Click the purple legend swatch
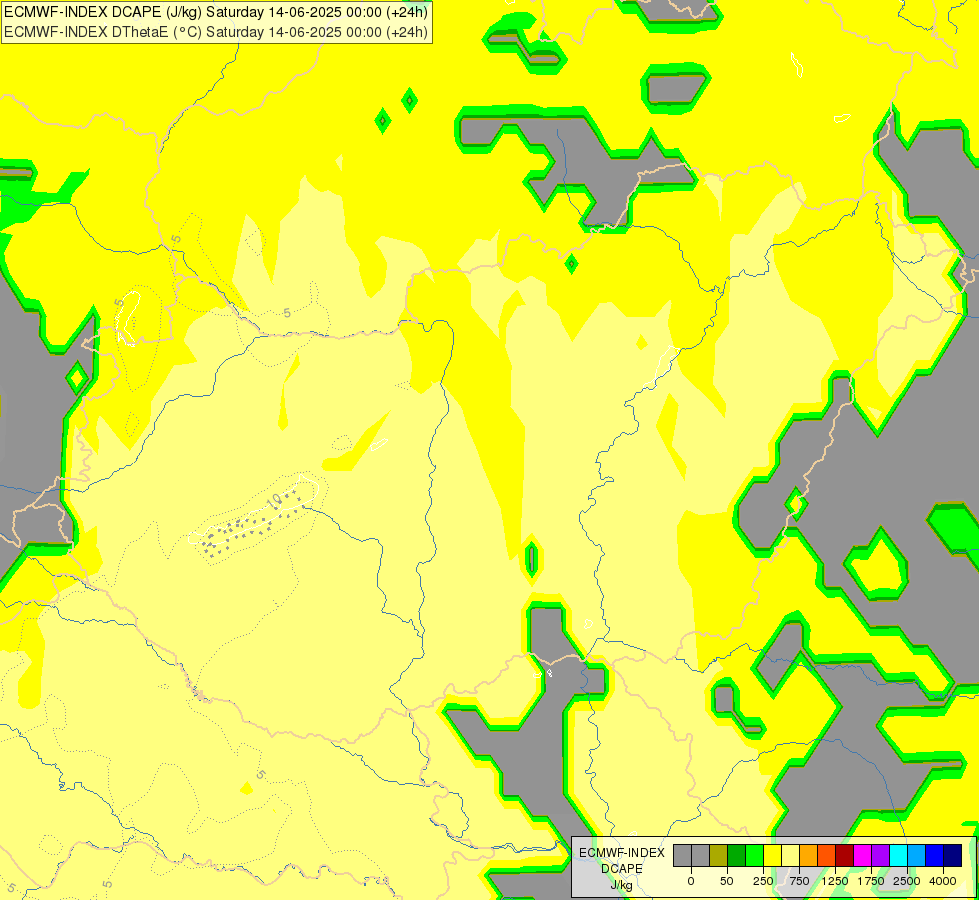Screen dimensions: 979x900 coord(880,856)
